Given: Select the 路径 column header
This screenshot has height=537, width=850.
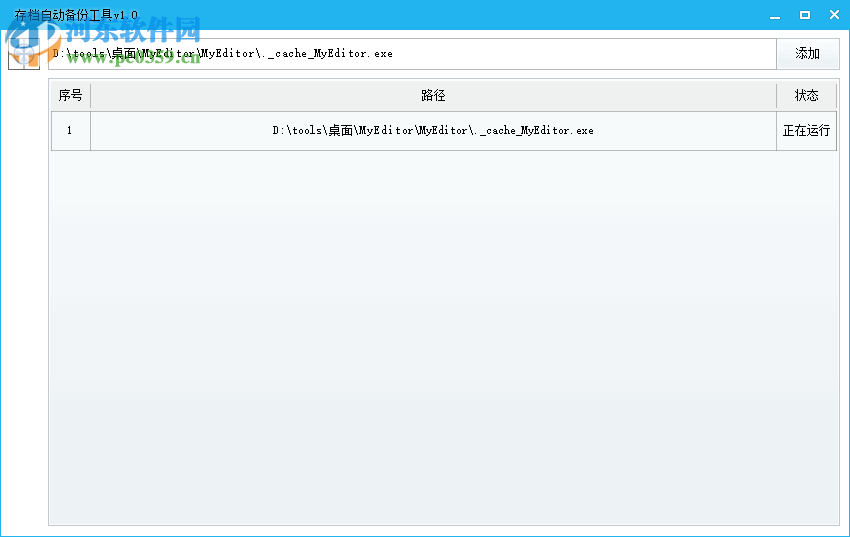Looking at the screenshot, I should (433, 95).
